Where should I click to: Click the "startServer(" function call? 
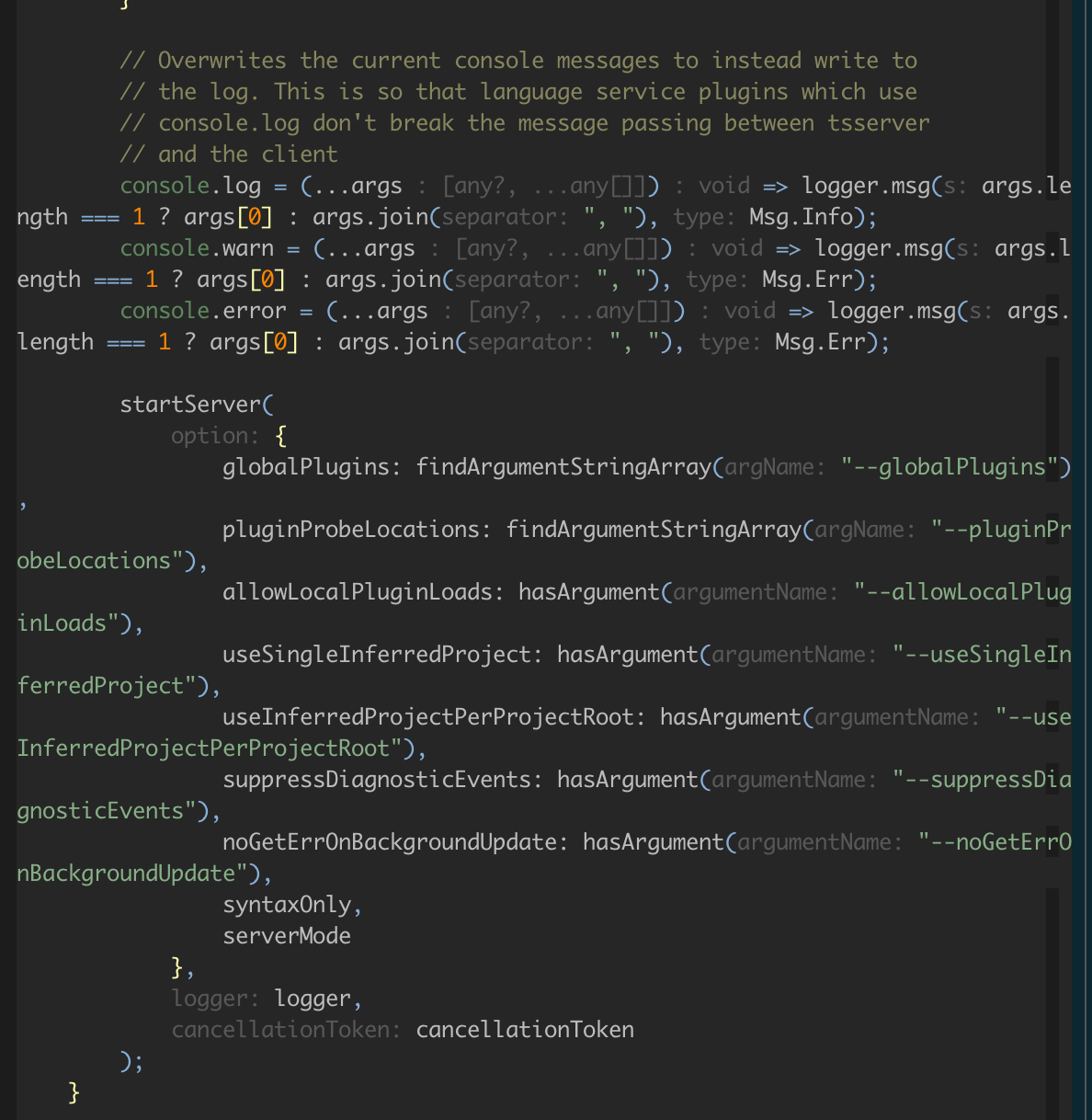[x=197, y=405]
